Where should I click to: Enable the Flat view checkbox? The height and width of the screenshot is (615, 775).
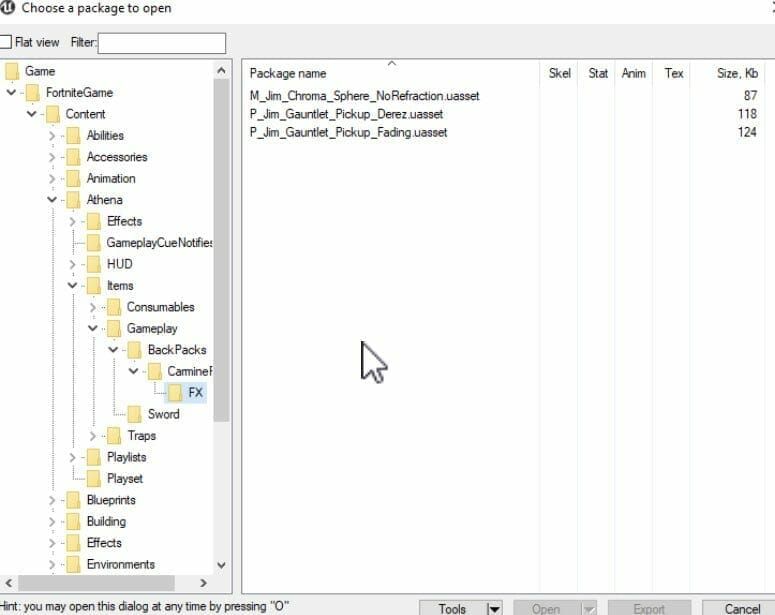click(6, 43)
